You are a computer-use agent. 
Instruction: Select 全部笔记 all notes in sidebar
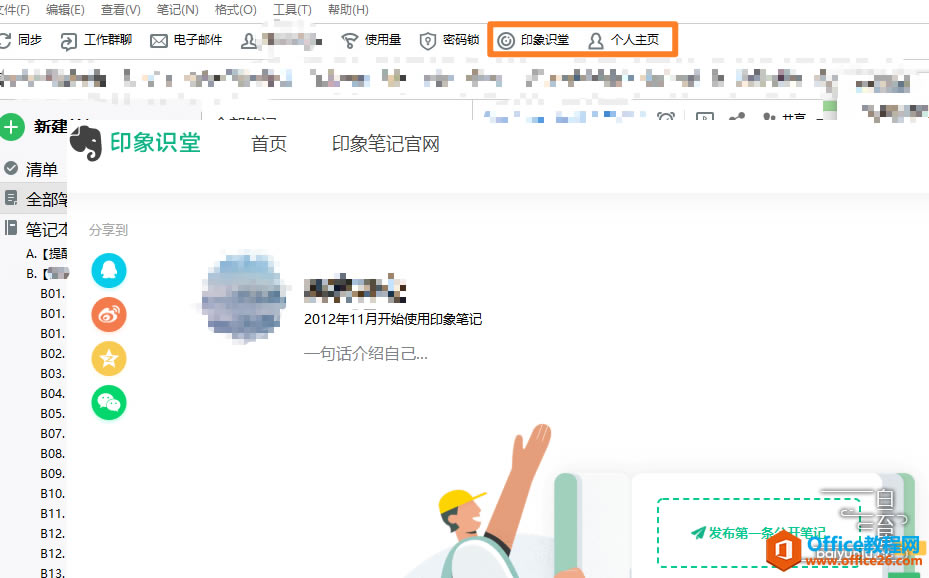[36, 199]
